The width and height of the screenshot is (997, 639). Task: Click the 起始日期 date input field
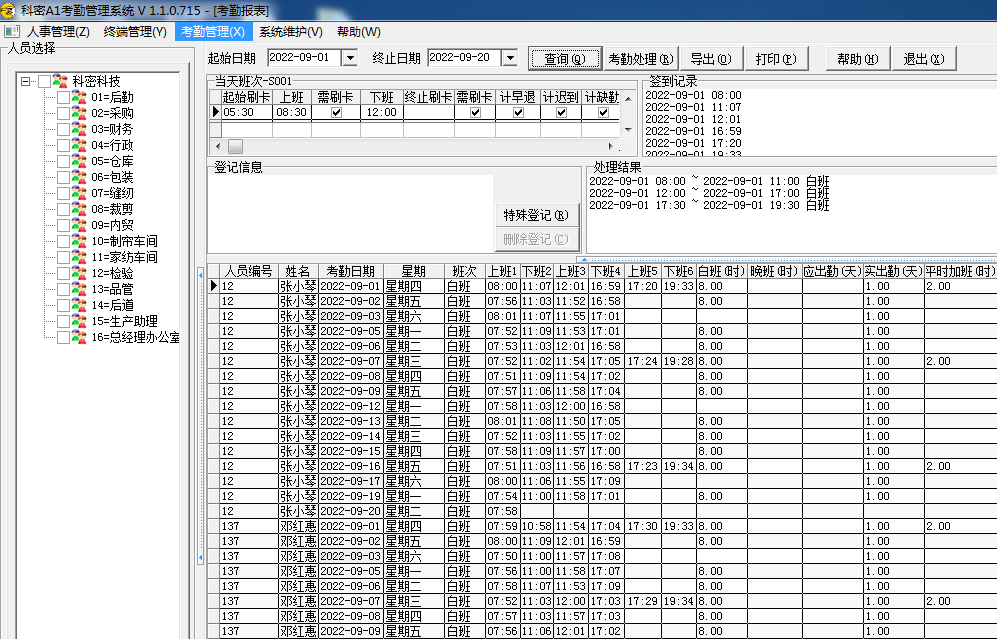305,58
